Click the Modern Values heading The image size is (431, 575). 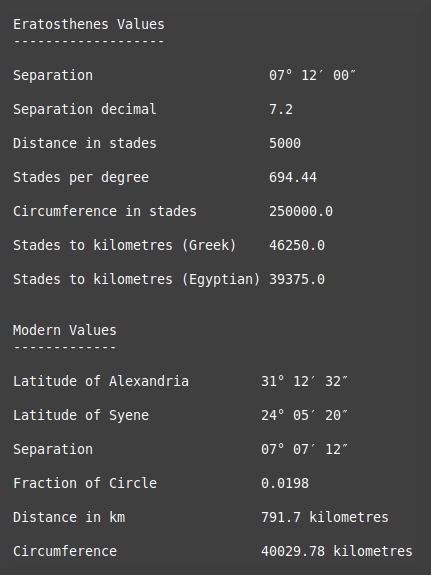[65, 330]
